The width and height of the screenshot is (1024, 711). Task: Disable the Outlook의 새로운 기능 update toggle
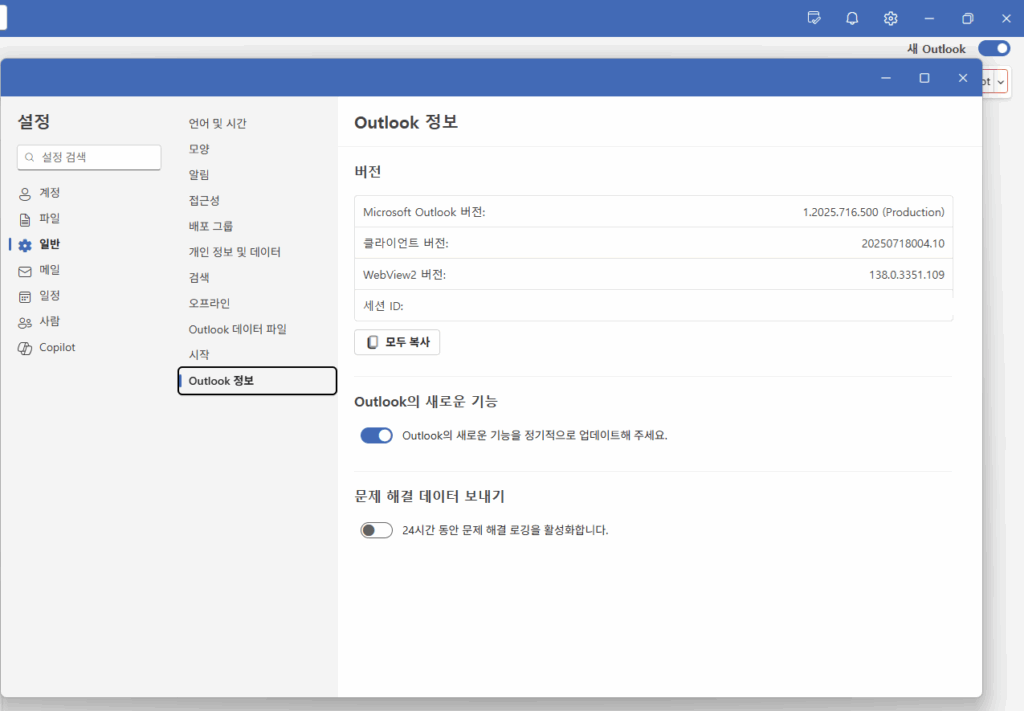coord(376,435)
